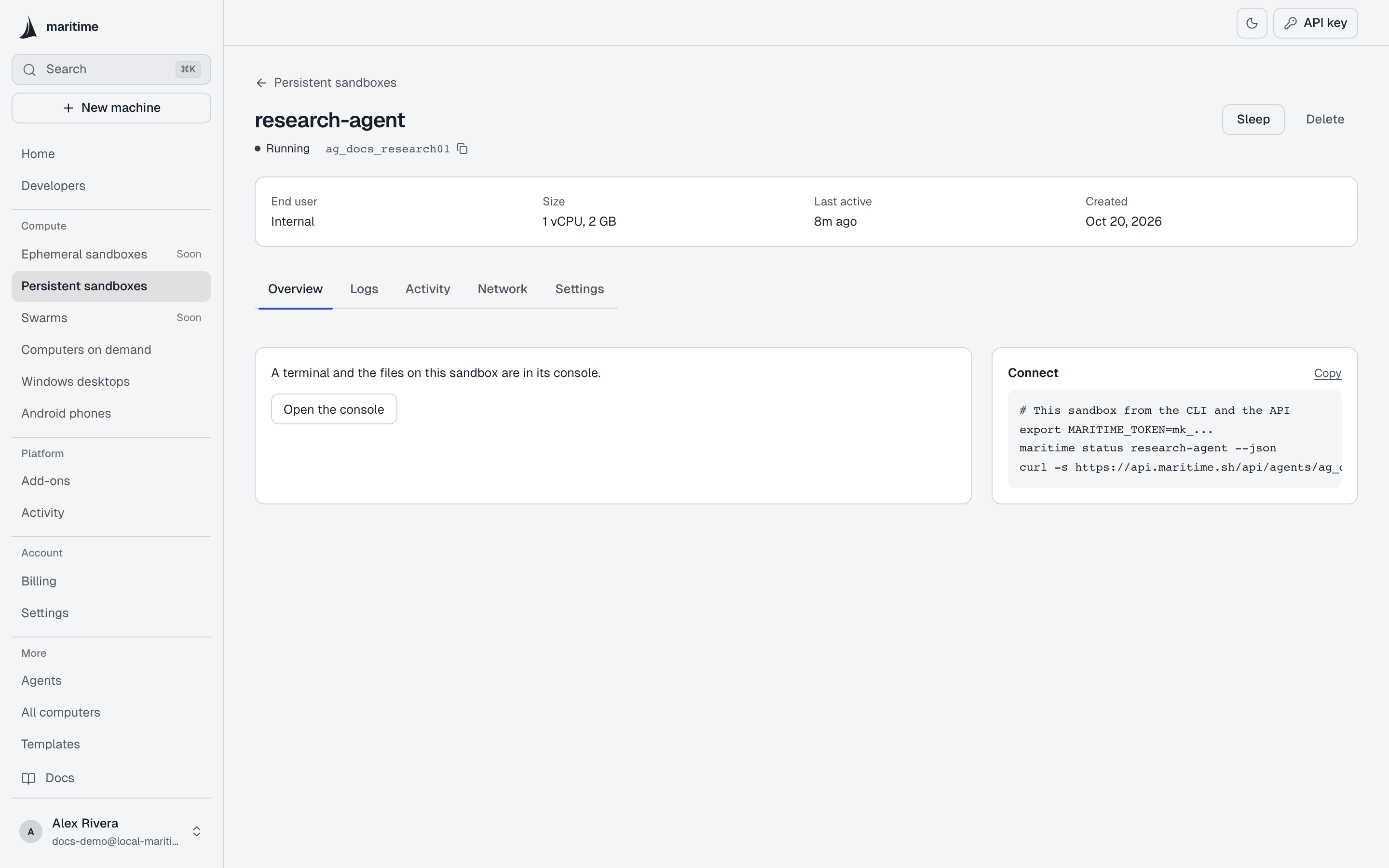Click the ⌘K shortcut badge in search

tap(188, 69)
